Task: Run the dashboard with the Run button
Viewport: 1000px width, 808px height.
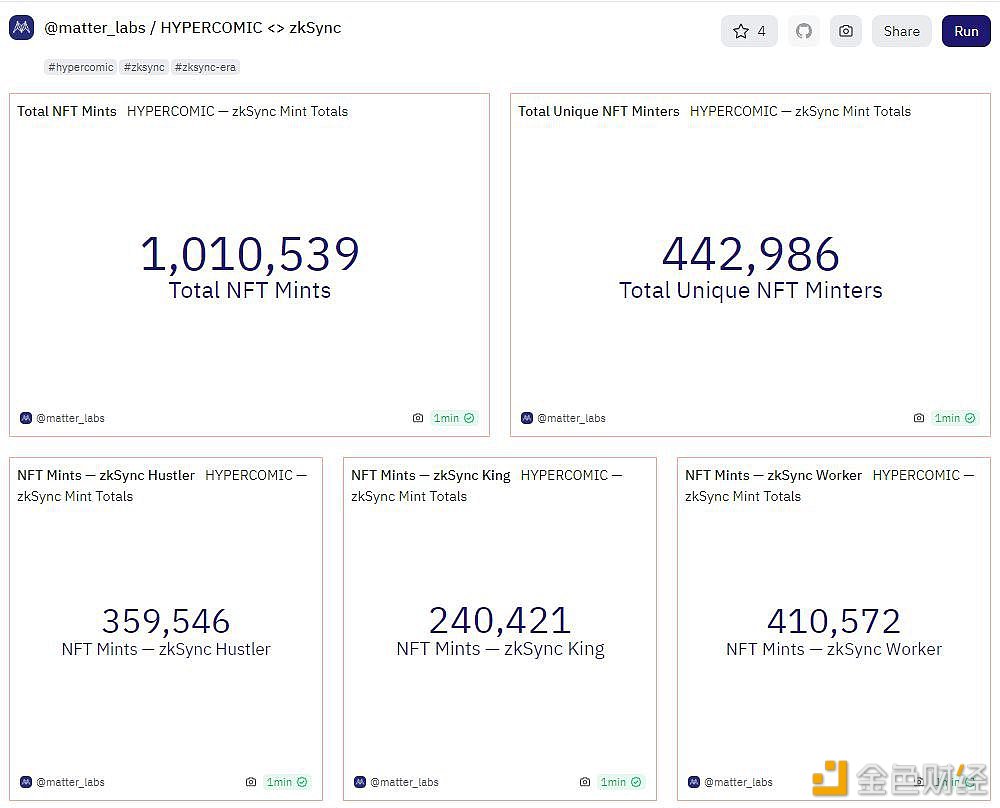Action: tap(966, 31)
